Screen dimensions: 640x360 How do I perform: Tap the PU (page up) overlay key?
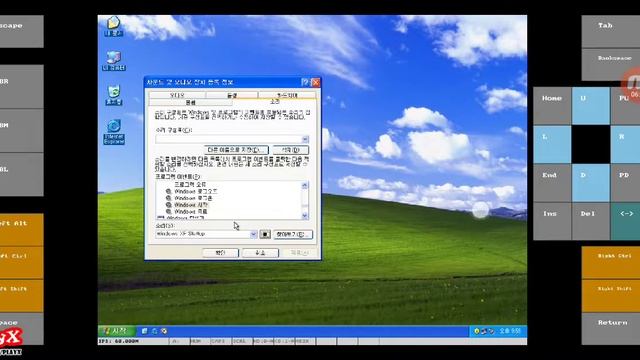point(625,105)
